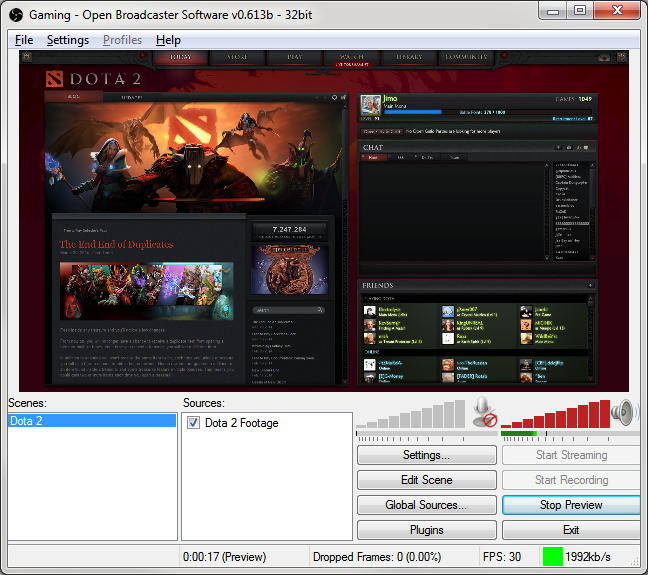
Task: Click the 7,247,284 counter in the preview
Action: [289, 229]
